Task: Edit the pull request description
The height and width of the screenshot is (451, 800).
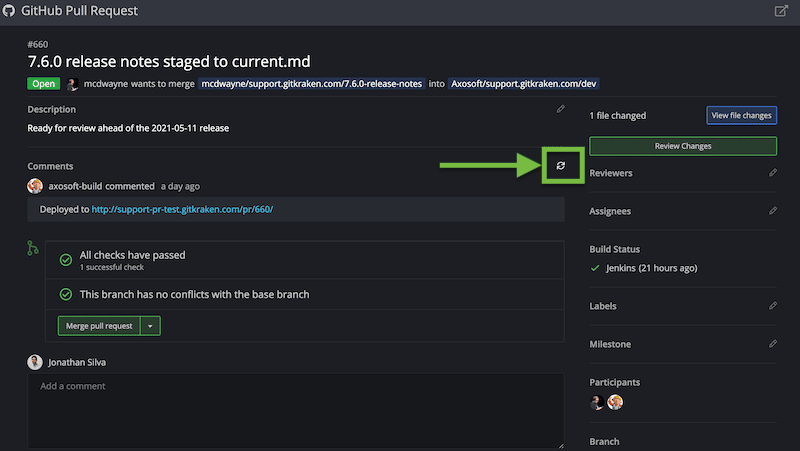Action: (x=561, y=109)
